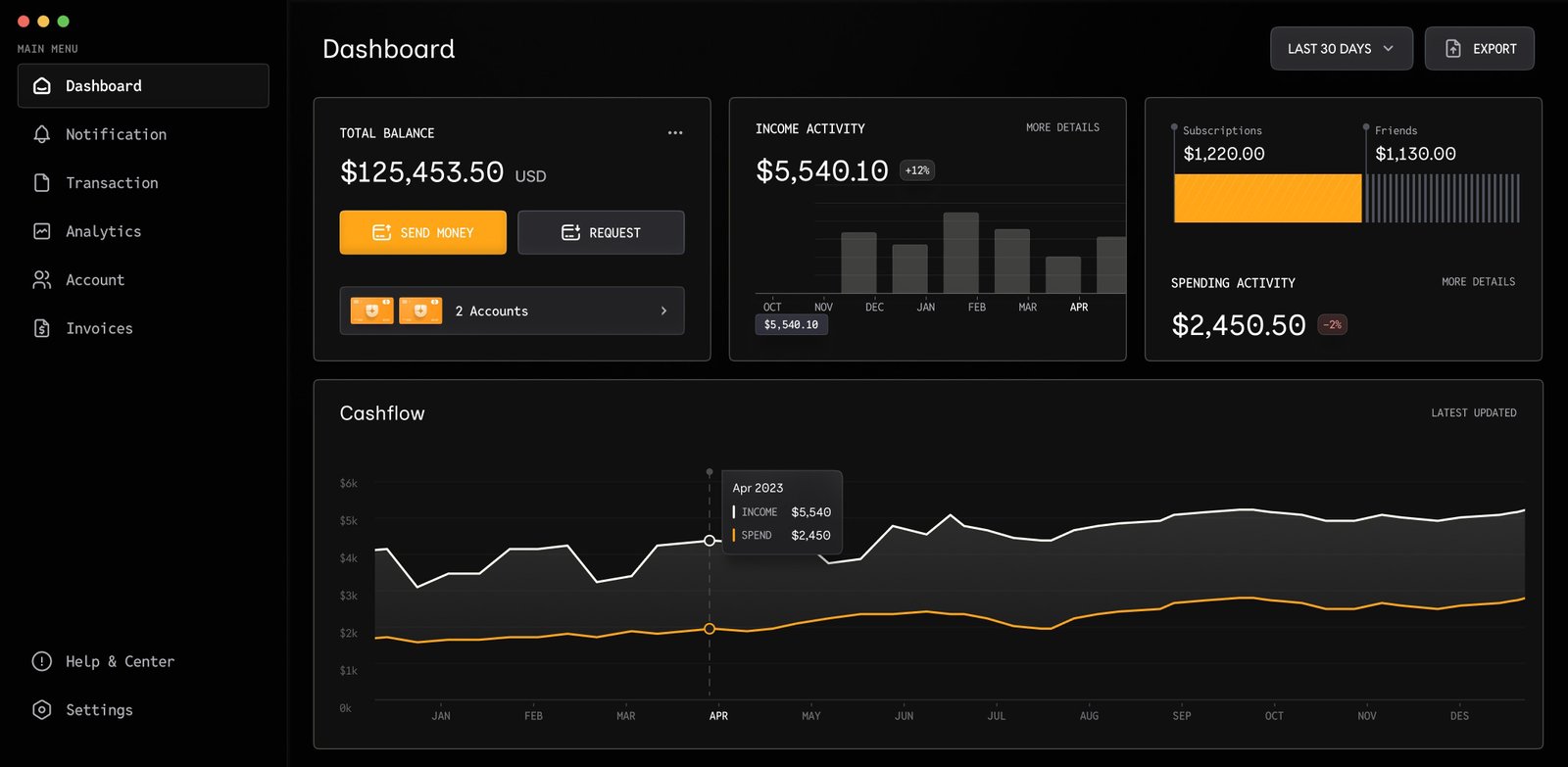
Task: Click the Apr 2023 income point marker
Action: click(x=710, y=541)
